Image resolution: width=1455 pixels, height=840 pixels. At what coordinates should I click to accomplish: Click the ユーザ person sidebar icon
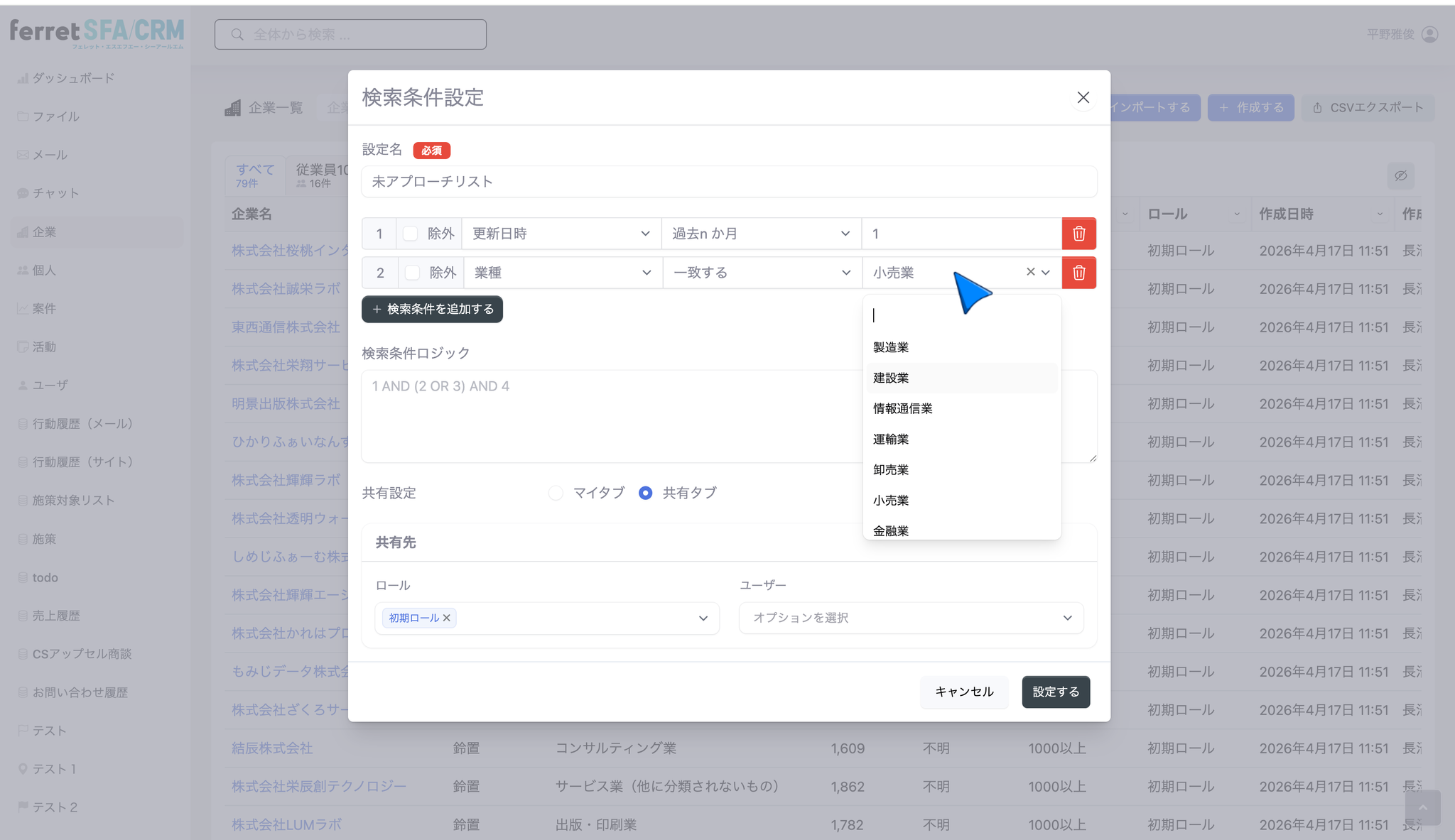coord(23,385)
